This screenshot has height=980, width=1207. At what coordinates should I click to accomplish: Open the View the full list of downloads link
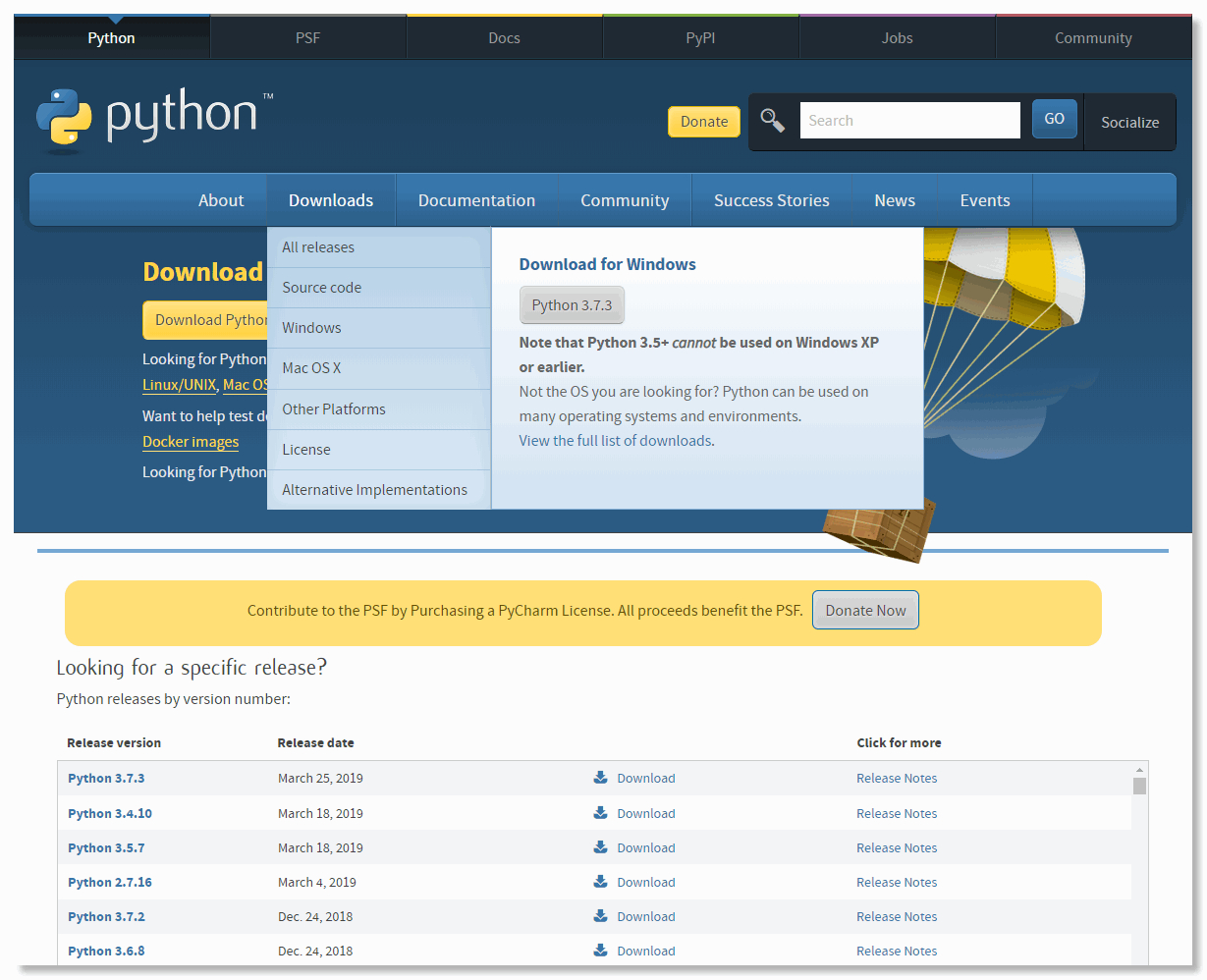pyautogui.click(x=616, y=441)
